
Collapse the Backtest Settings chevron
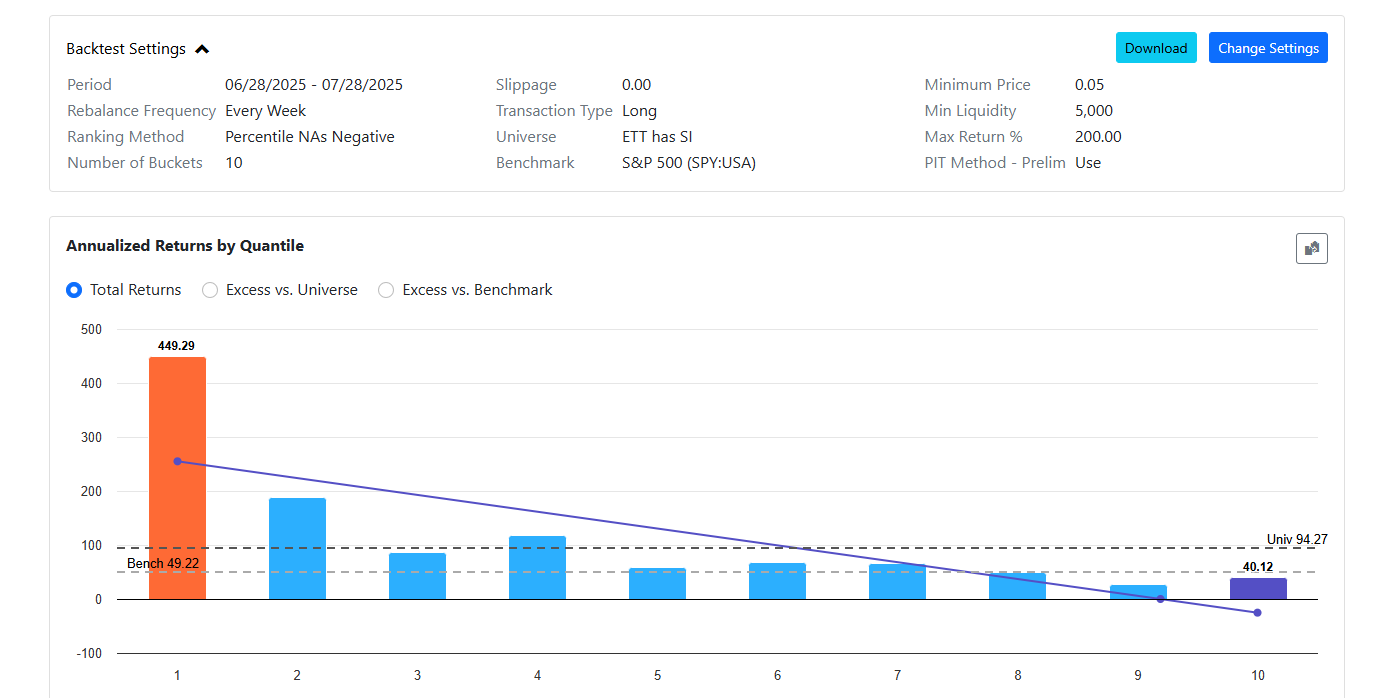203,49
